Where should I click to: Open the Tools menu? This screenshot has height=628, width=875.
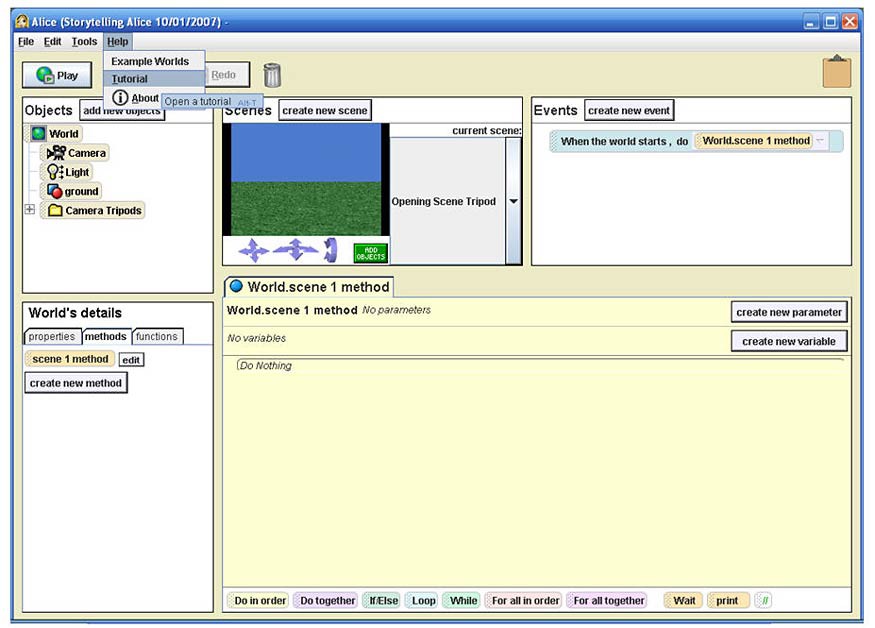point(84,41)
